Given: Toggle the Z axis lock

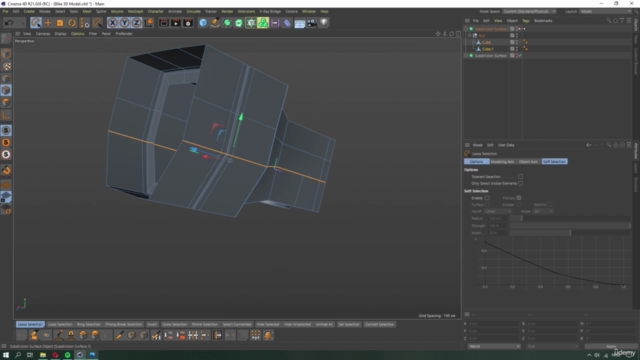Looking at the screenshot, I should pos(136,23).
